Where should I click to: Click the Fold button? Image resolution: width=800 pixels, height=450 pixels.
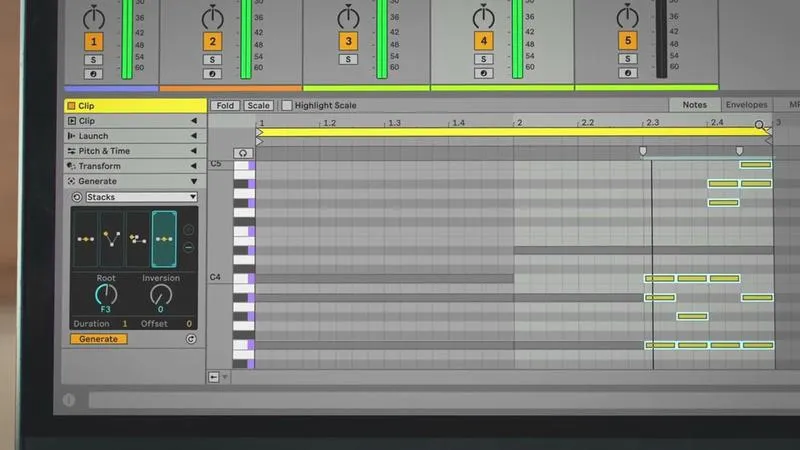click(225, 106)
